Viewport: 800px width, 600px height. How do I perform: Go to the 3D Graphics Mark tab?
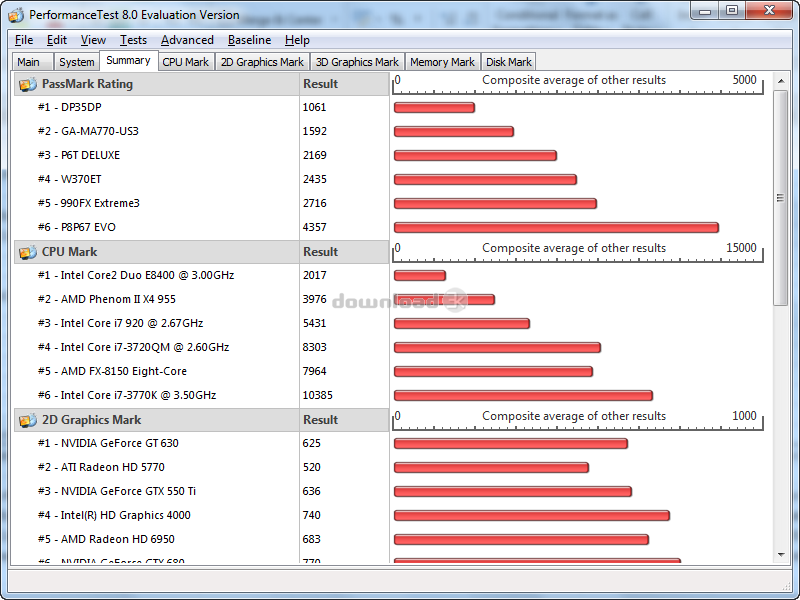tap(357, 62)
